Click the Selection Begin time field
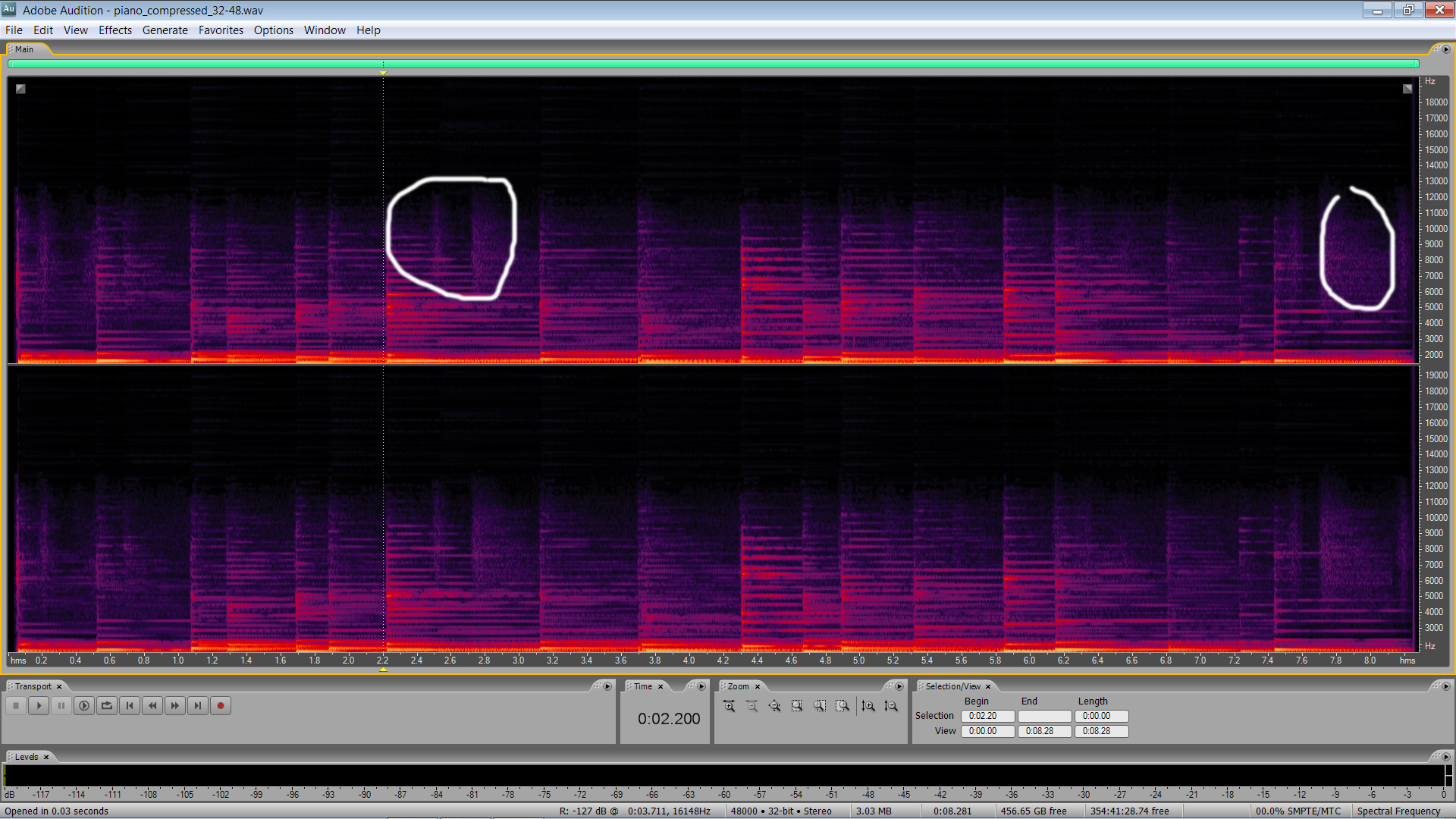Viewport: 1456px width, 819px height. pos(987,717)
